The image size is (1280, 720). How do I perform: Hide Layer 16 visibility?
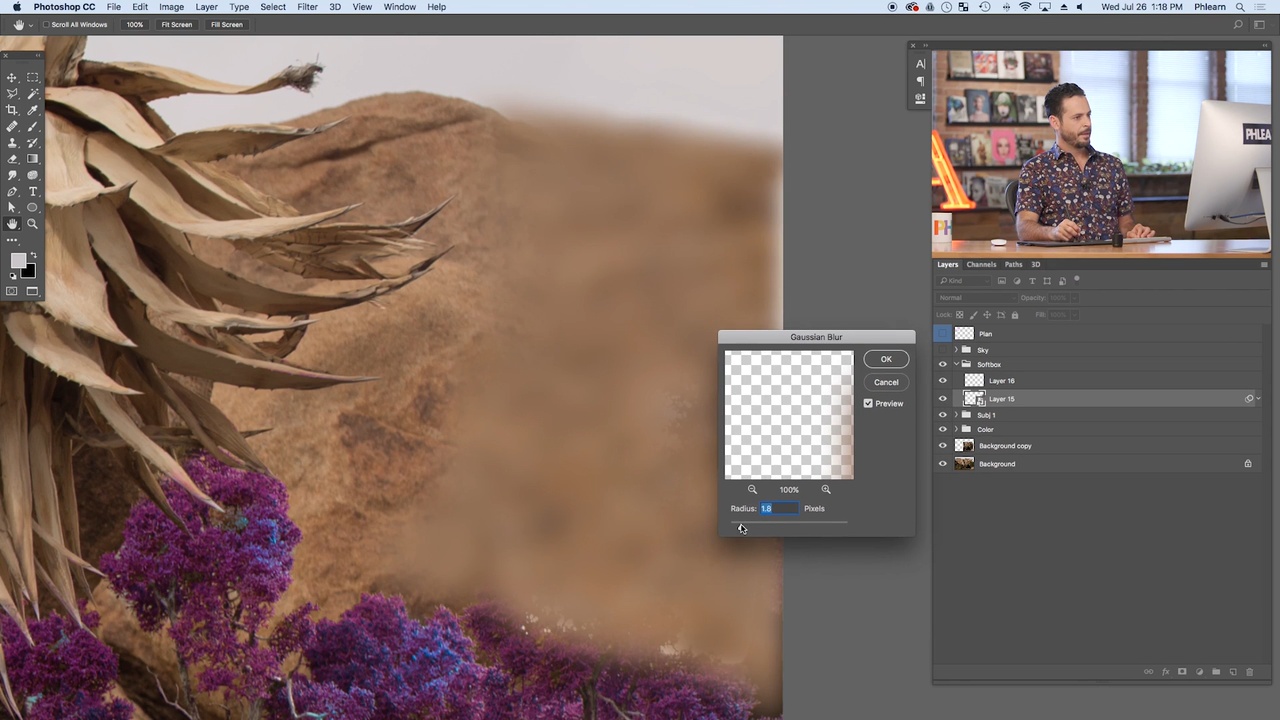[x=942, y=381]
